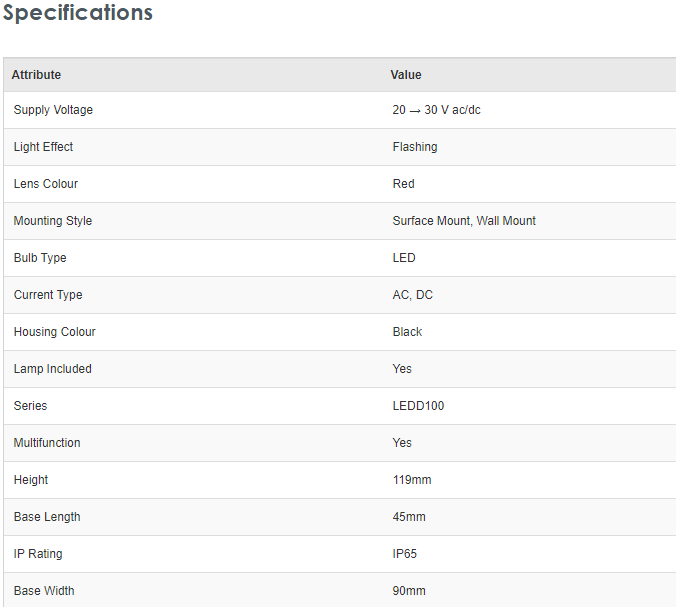Select the Light Effect attribute label

[43, 147]
